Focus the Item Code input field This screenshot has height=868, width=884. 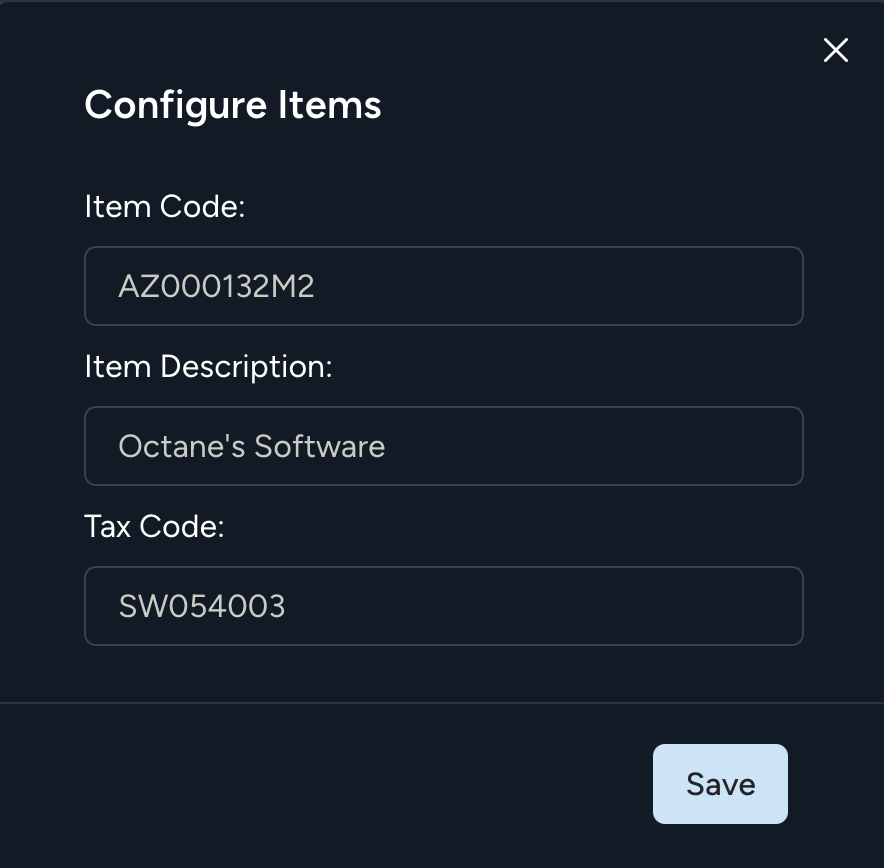(444, 286)
